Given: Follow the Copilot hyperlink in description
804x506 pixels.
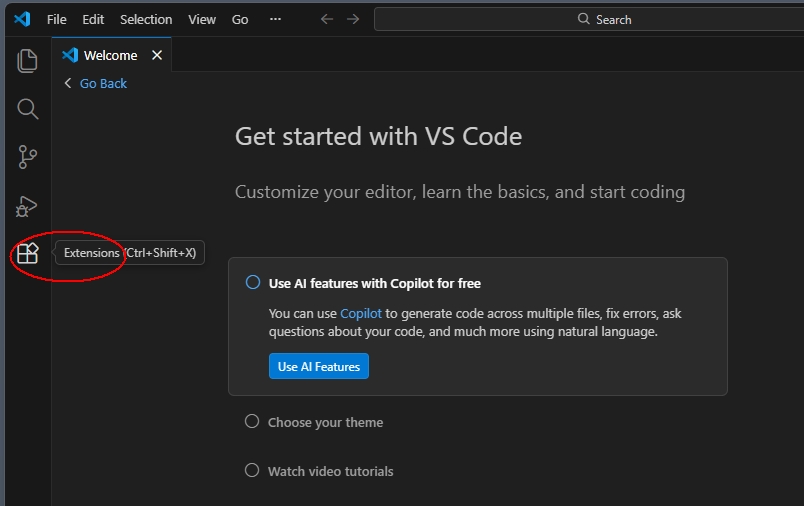Looking at the screenshot, I should pos(360,313).
